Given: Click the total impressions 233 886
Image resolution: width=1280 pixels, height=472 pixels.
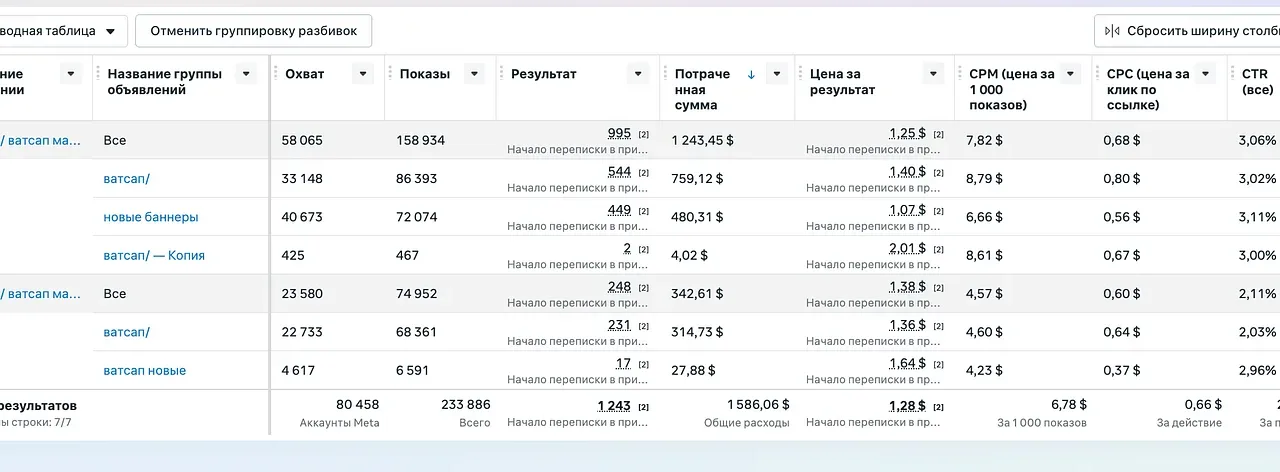Looking at the screenshot, I should [466, 405].
